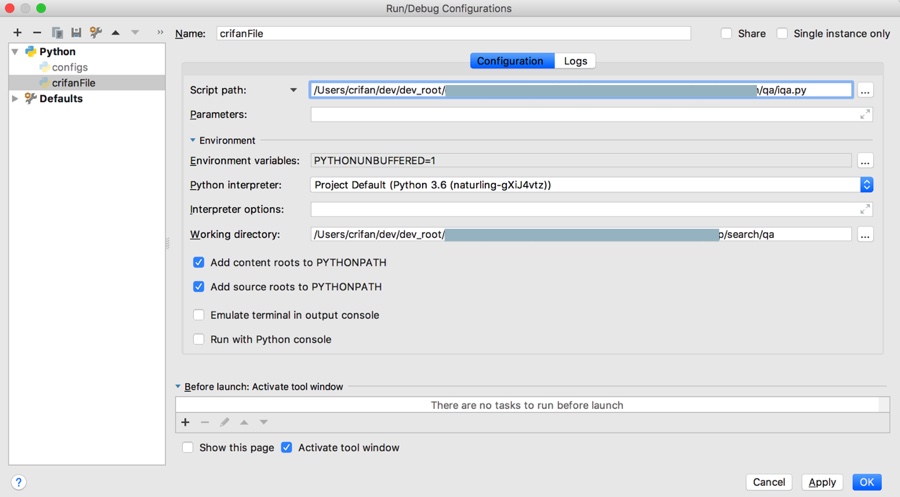
Task: Expand the Interpreter options field
Action: click(865, 209)
